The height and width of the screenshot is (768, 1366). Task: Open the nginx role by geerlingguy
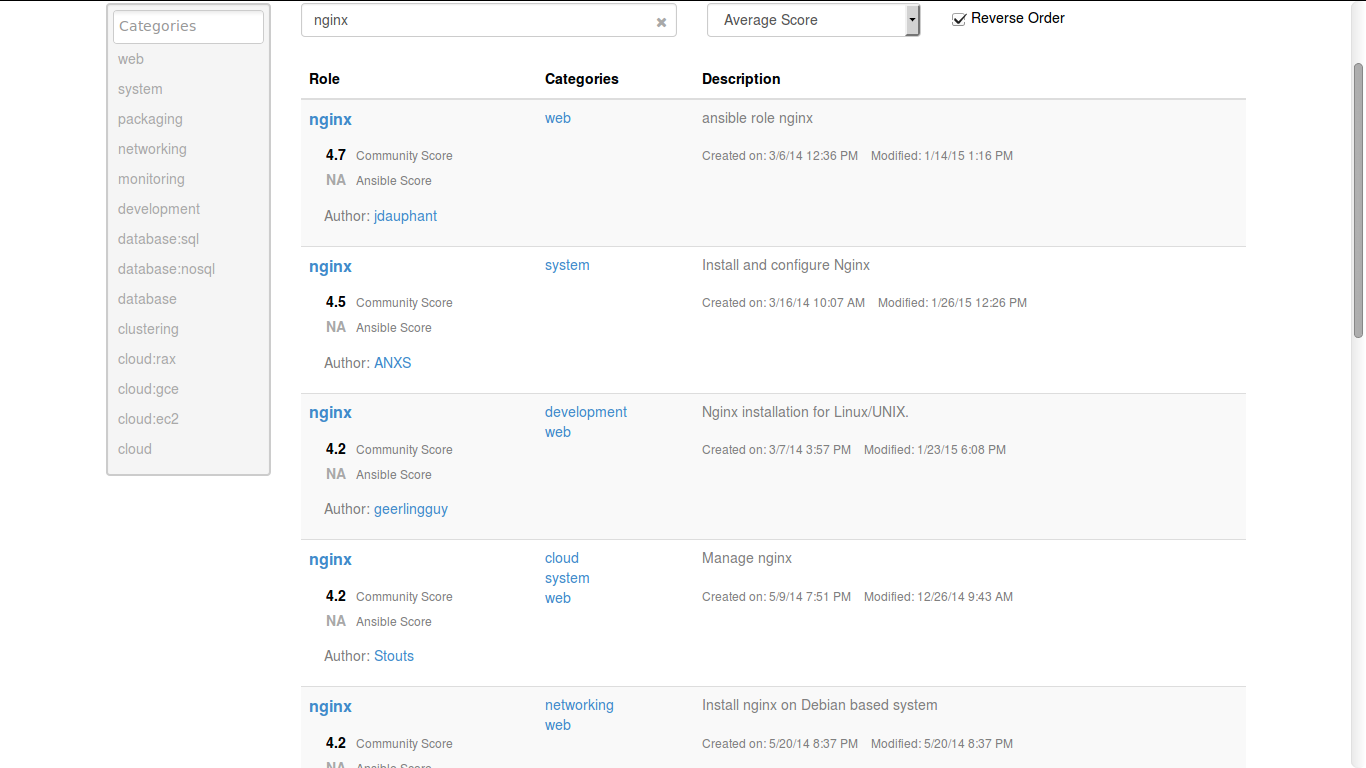[x=330, y=412]
